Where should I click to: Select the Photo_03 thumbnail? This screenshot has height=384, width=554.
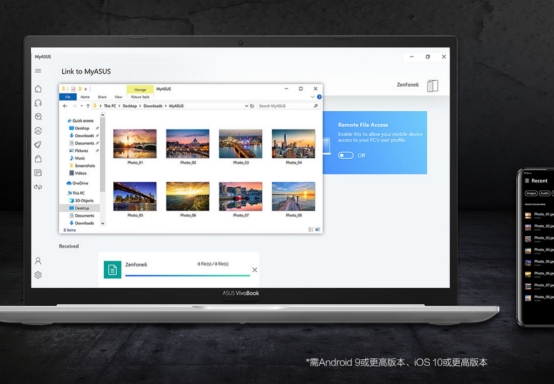241,143
